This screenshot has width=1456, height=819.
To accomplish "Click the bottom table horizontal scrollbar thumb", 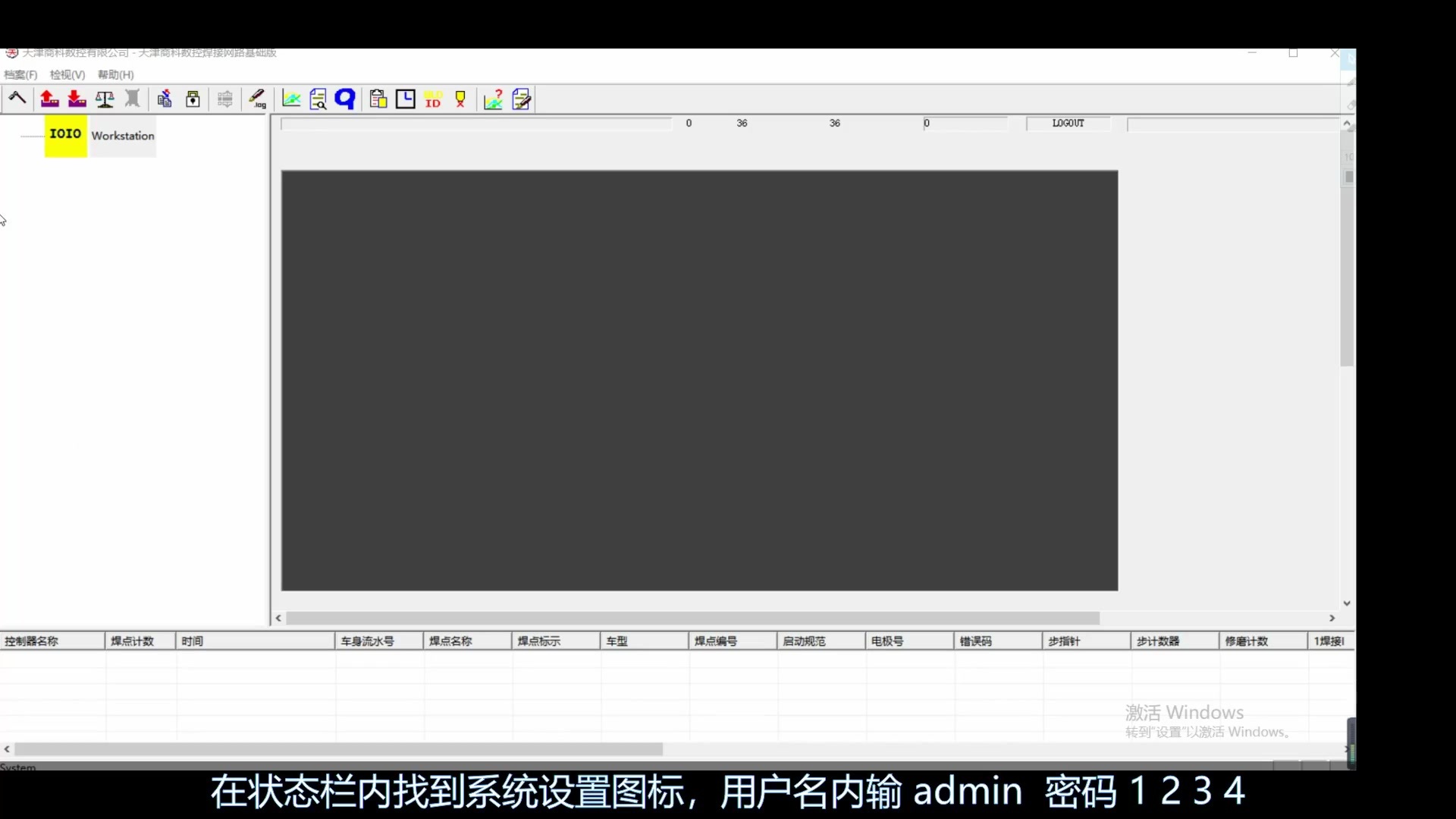I will point(338,749).
